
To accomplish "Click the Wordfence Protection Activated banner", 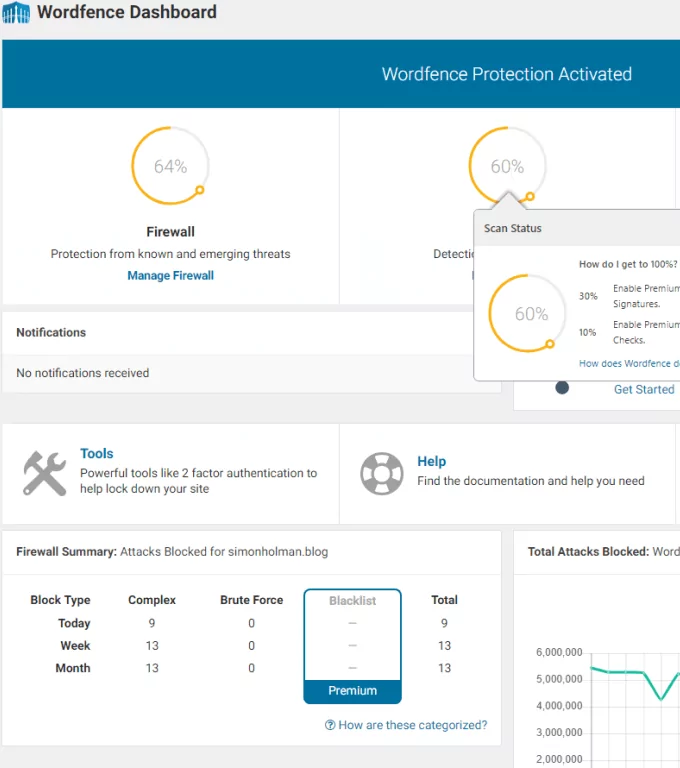I will click(x=506, y=74).
